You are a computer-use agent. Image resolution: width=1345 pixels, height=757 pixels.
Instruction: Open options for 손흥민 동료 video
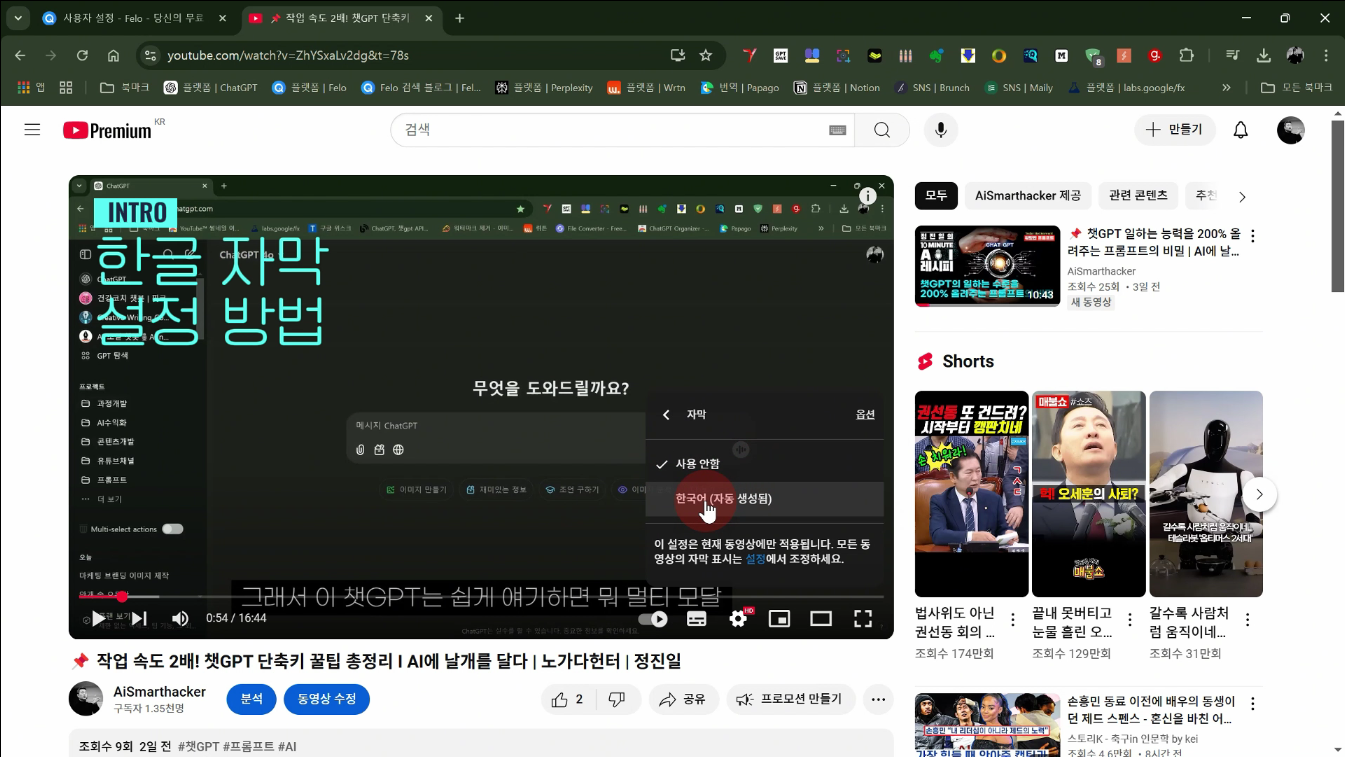(1252, 704)
